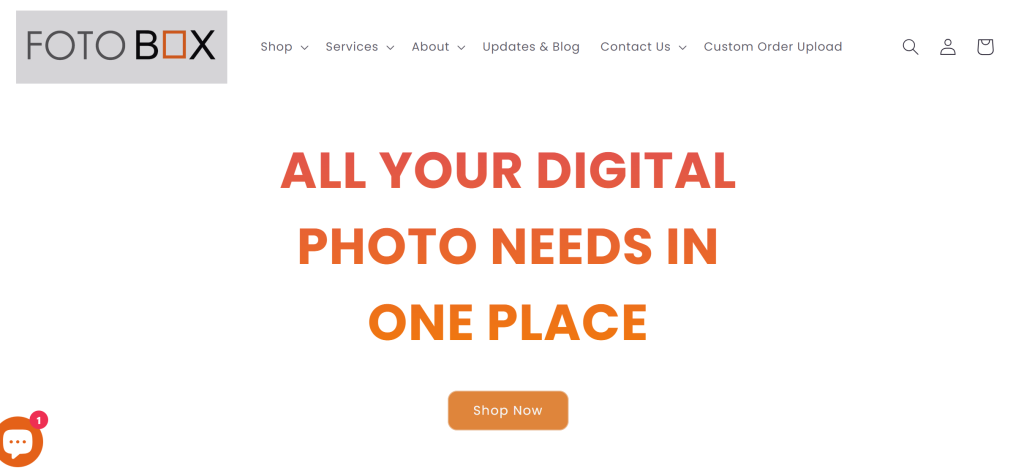1024x468 pixels.
Task: Click the 'All Your Digital' headline text
Action: click(x=508, y=170)
